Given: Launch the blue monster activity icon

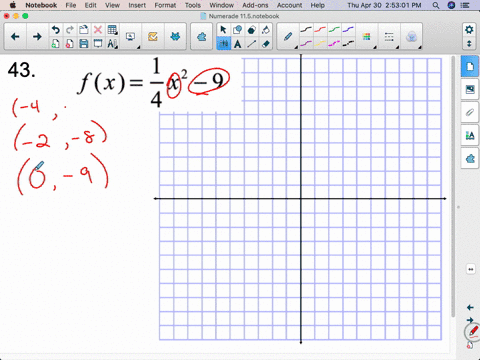Looking at the screenshot, I should tap(175, 37).
